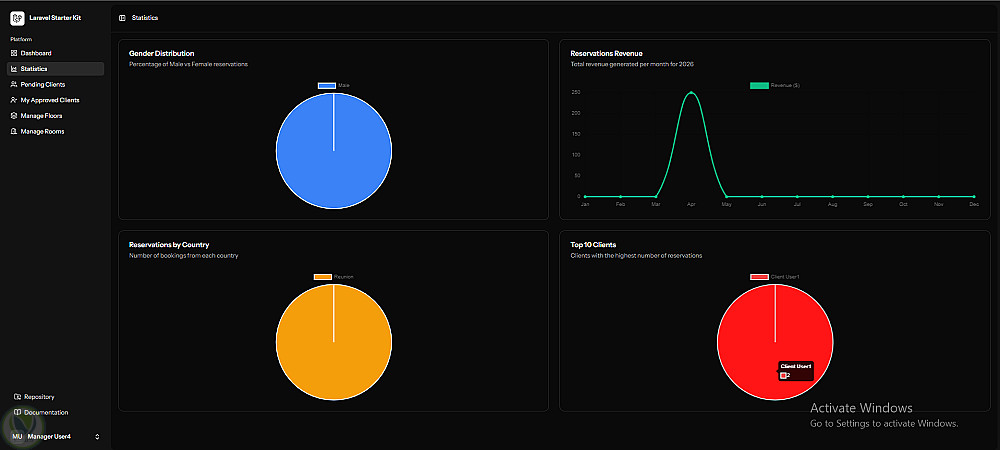This screenshot has height=450, width=1000.
Task: Click the orange Reservations by Country pie
Action: (x=334, y=342)
